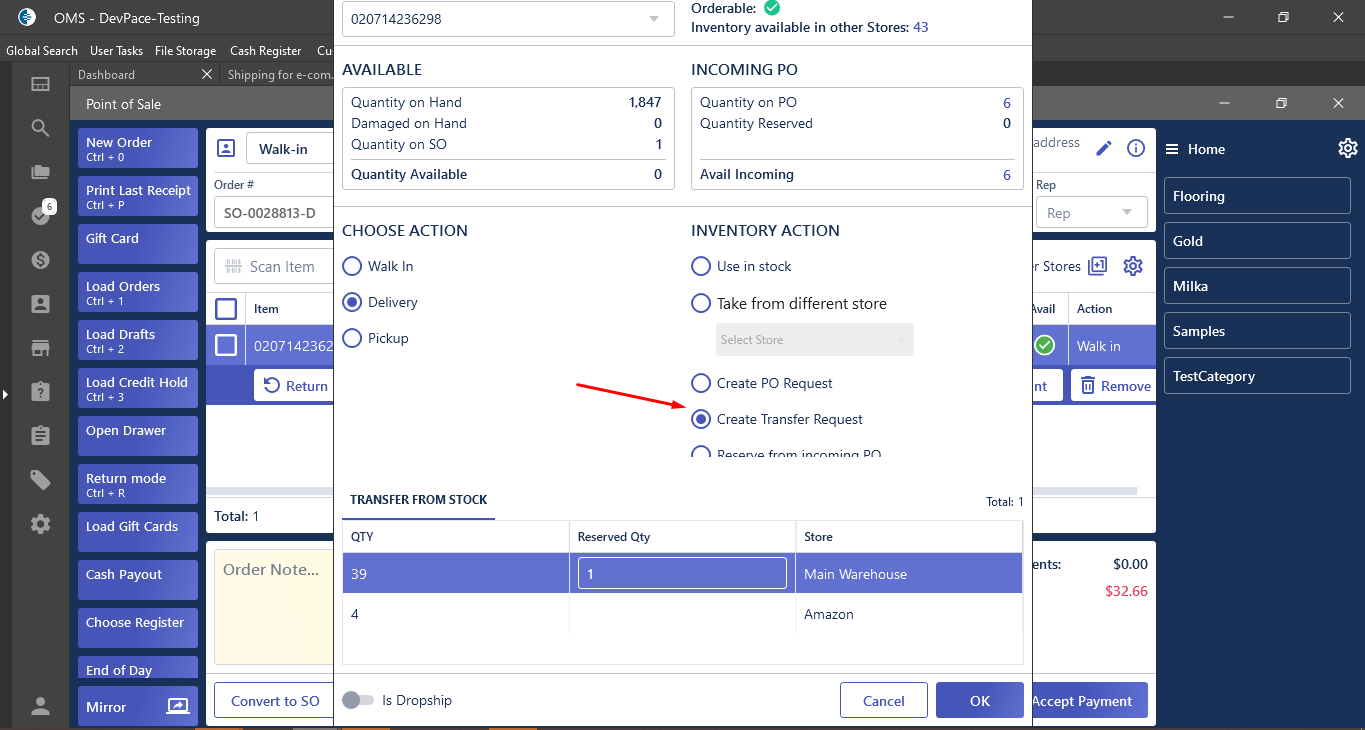Tick the select-all checkbox in Item header
This screenshot has height=730, width=1365.
coord(226,308)
